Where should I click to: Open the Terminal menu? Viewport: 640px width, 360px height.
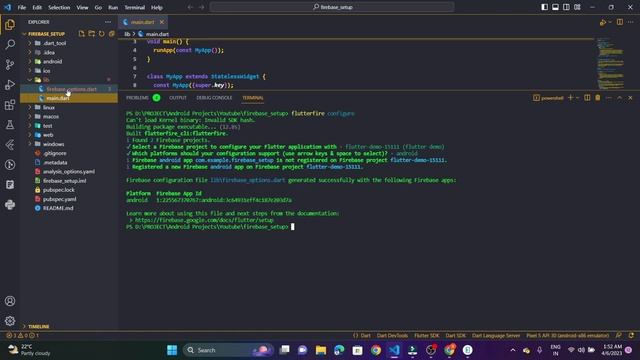click(x=135, y=7)
